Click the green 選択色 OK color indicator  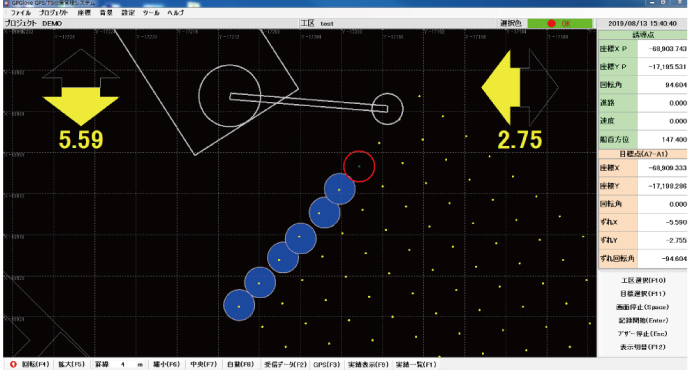[x=560, y=23]
